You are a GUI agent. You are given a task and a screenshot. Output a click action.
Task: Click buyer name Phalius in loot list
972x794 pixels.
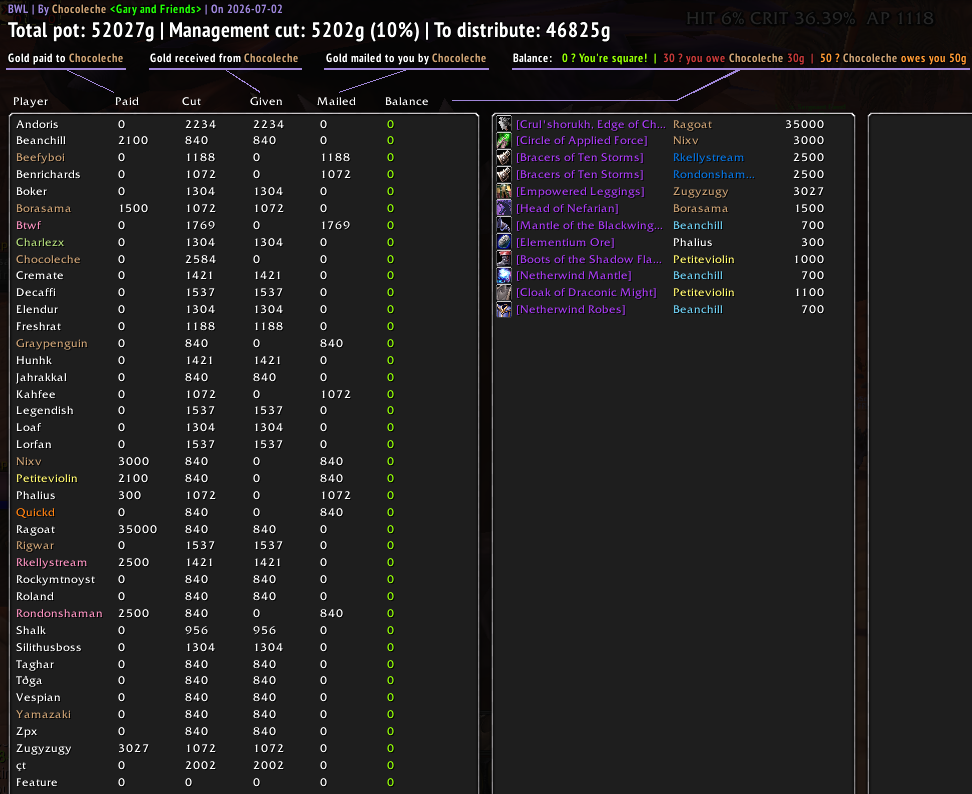[x=692, y=242]
